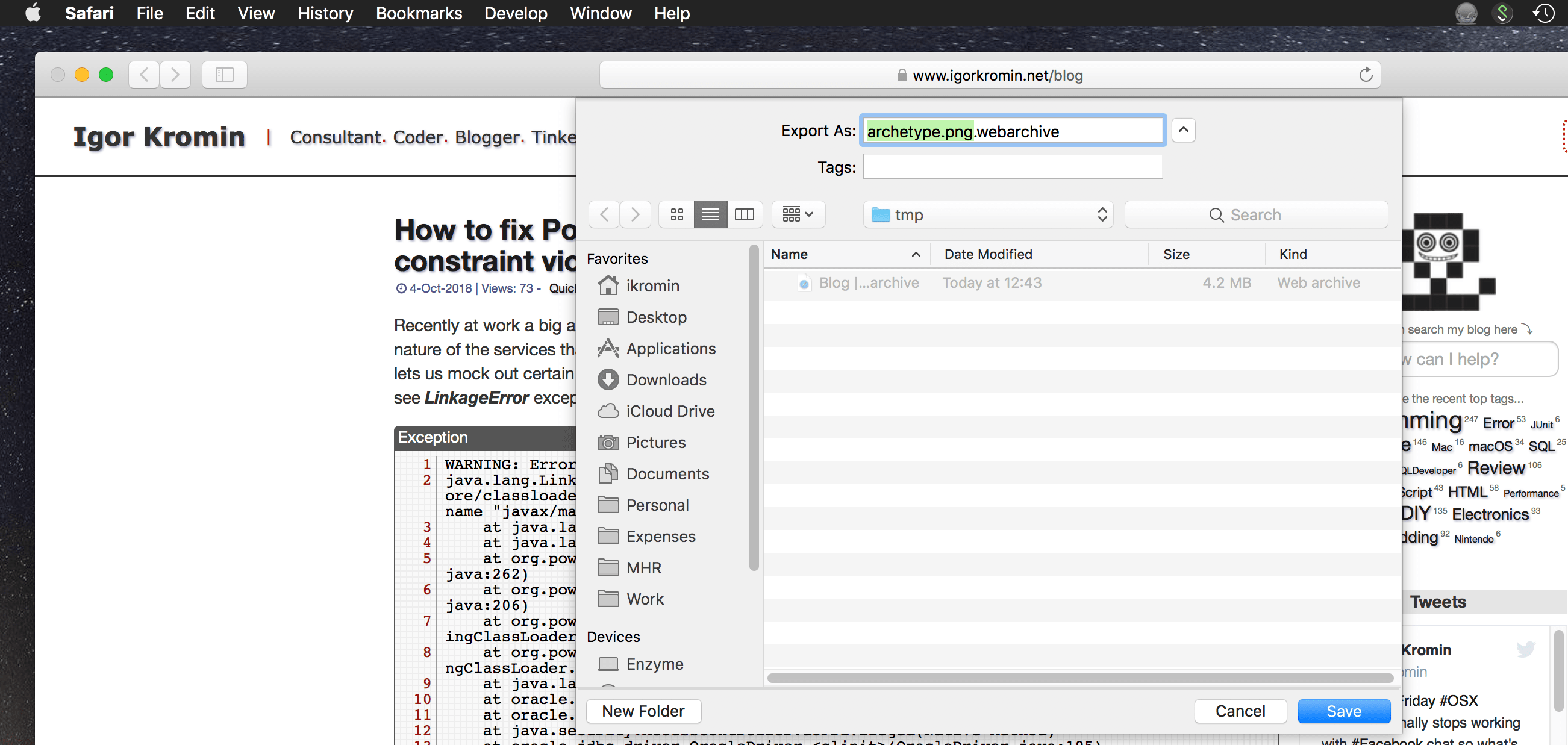Click the Twitter bird icon

[x=1525, y=649]
